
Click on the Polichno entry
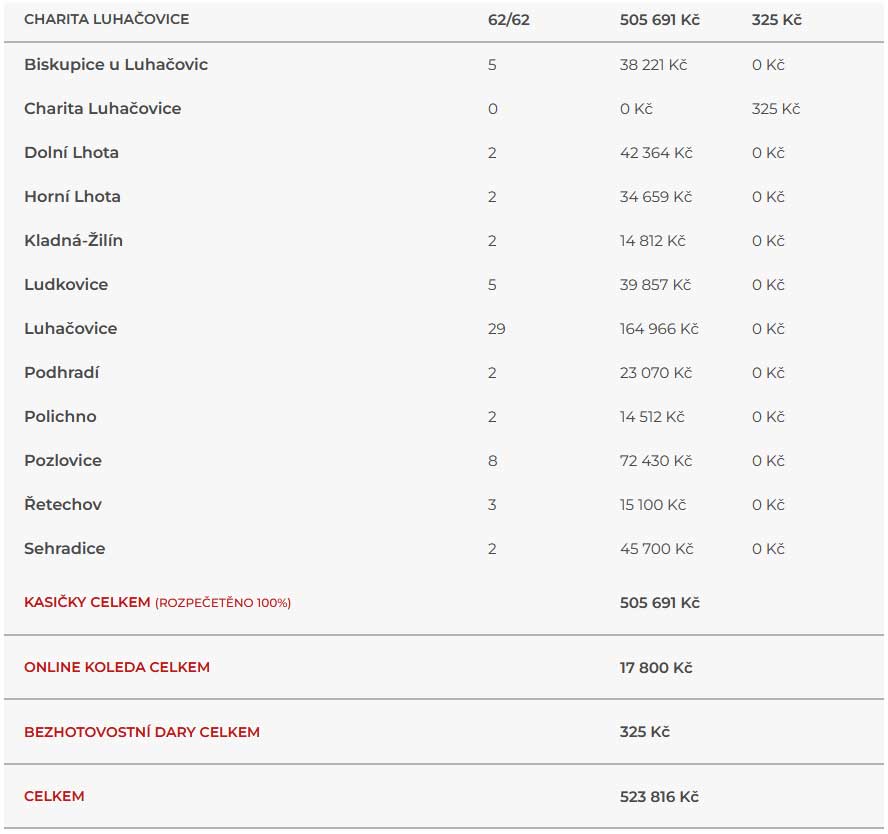(60, 417)
